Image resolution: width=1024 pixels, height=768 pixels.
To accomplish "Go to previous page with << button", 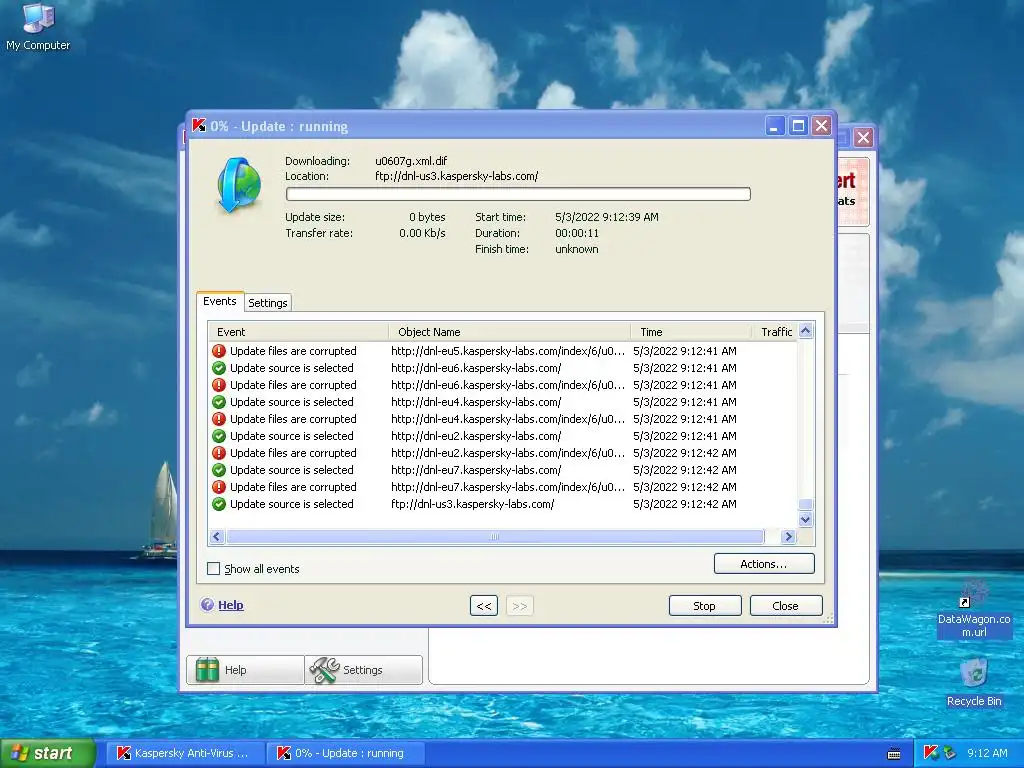I will pyautogui.click(x=484, y=605).
